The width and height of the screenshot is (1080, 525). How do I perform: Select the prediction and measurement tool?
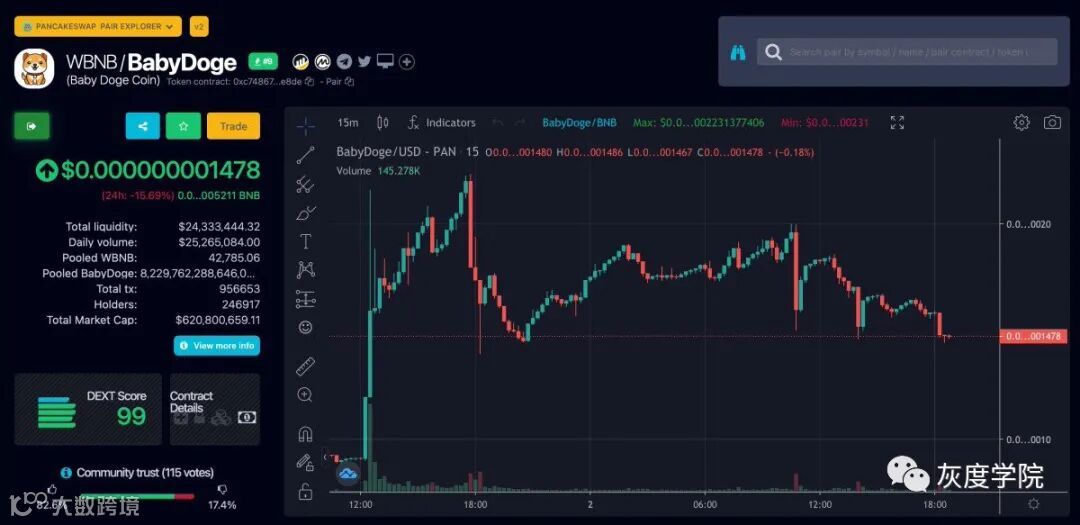306,299
